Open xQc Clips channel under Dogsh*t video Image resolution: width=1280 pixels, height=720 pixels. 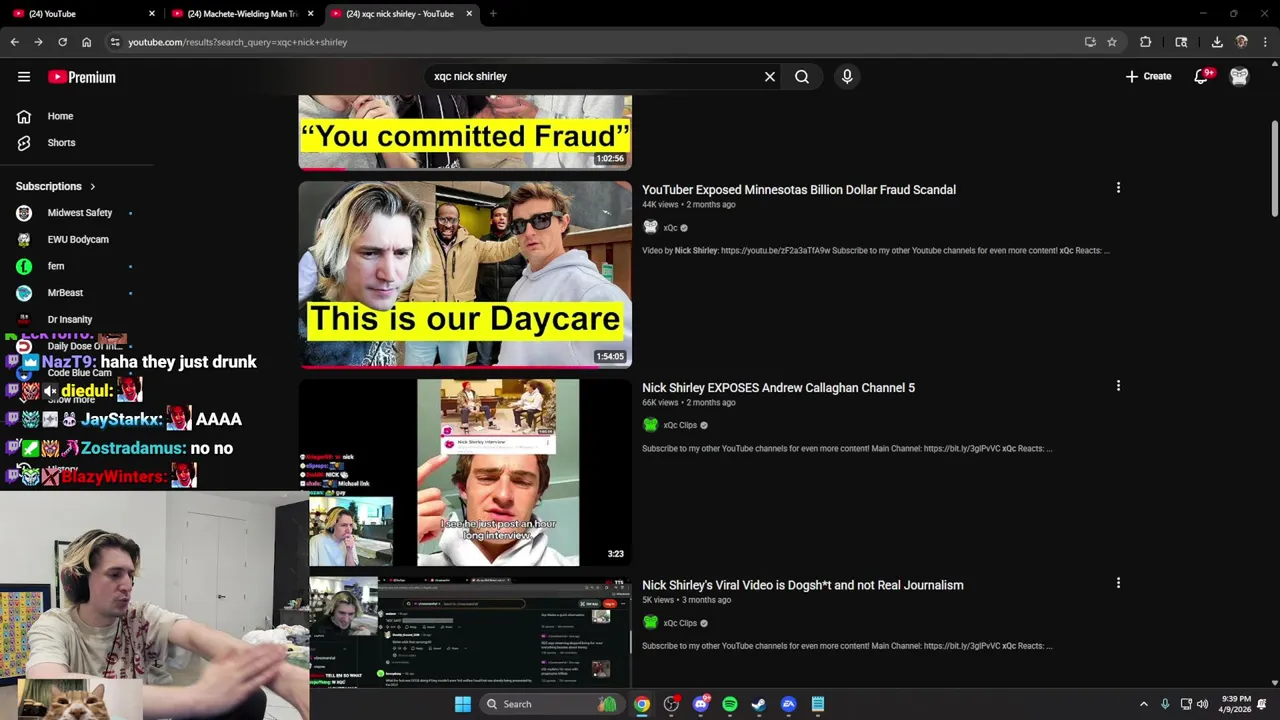[x=680, y=623]
